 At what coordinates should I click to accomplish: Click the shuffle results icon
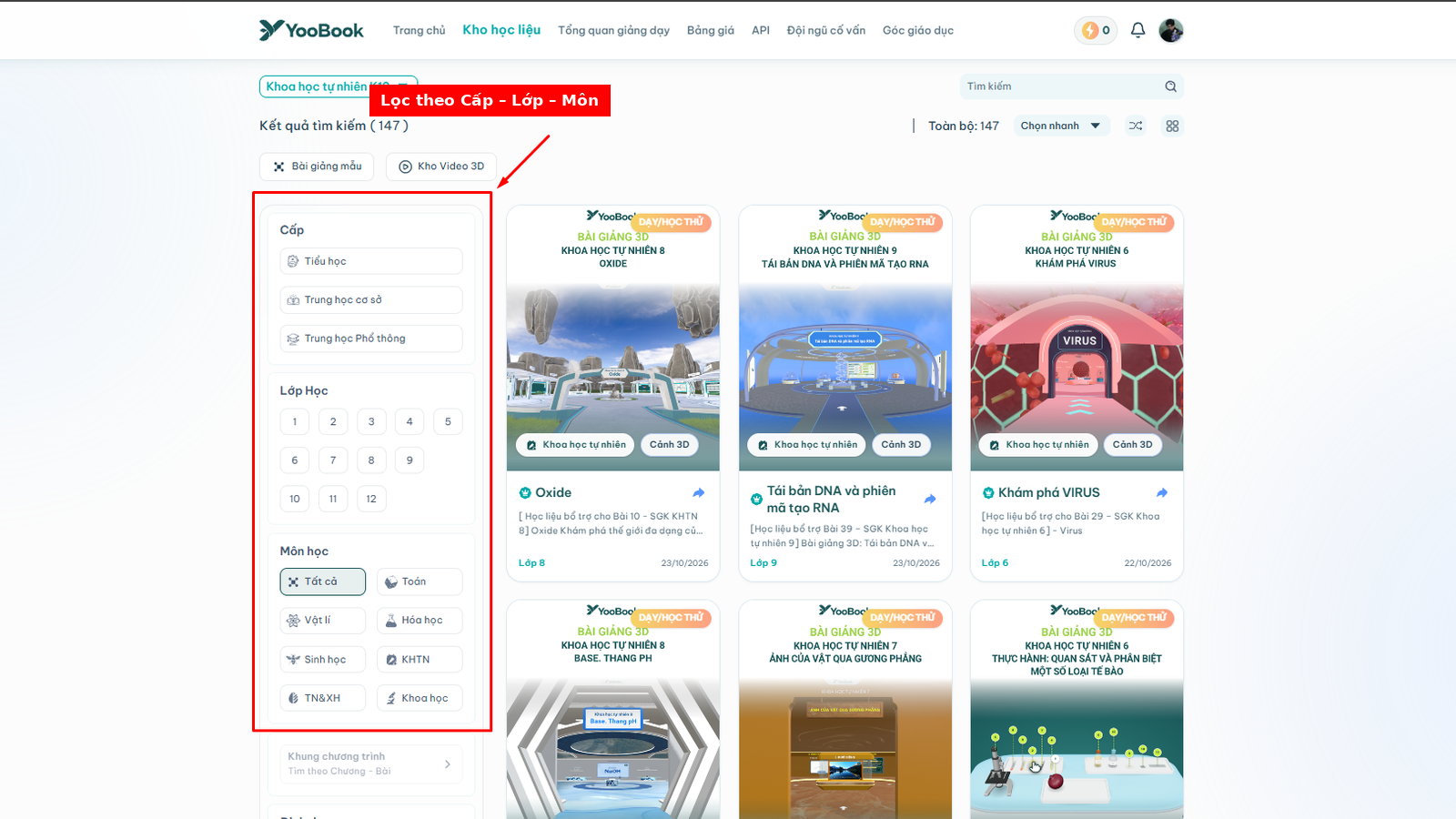1136,126
